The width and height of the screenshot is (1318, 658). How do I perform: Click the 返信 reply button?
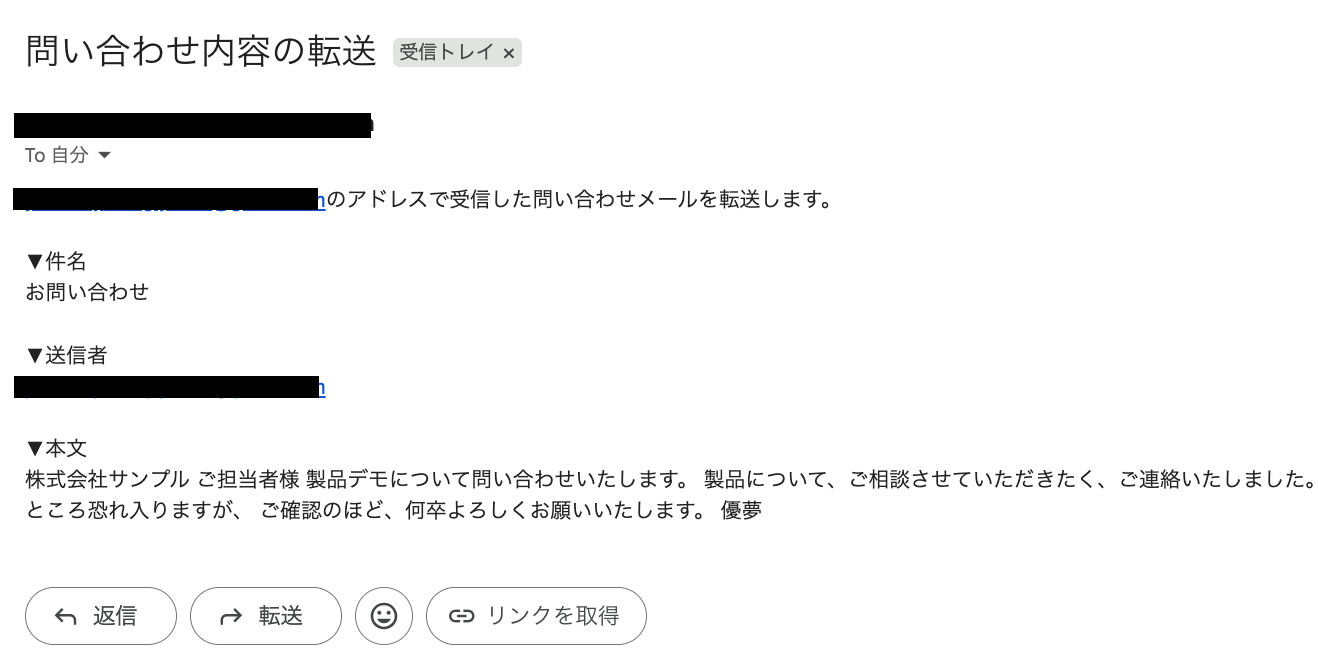click(x=100, y=616)
